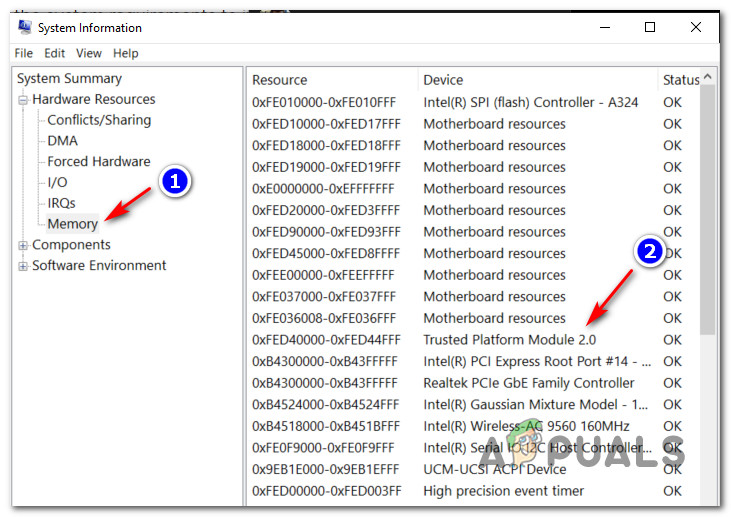Viewport: 731px width, 517px height.
Task: Select resource 0xFED19000-0xFED19FFF
Action: click(326, 167)
